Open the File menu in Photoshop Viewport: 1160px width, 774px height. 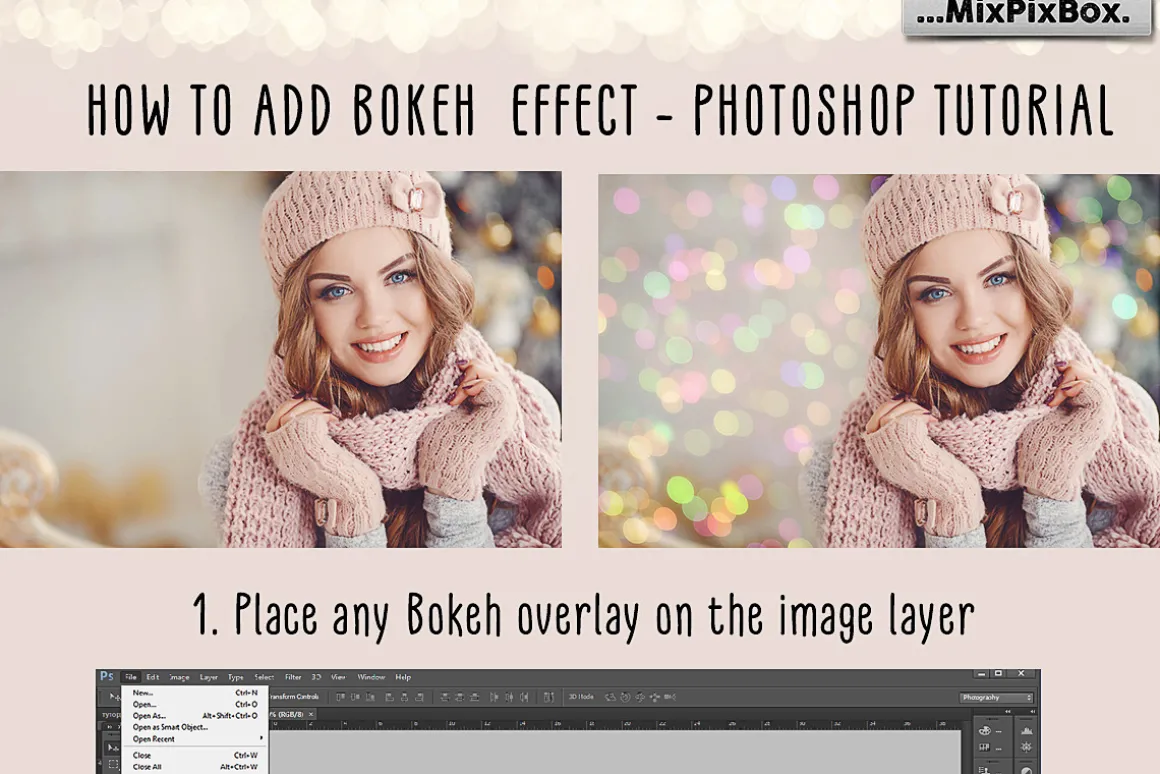tap(130, 677)
